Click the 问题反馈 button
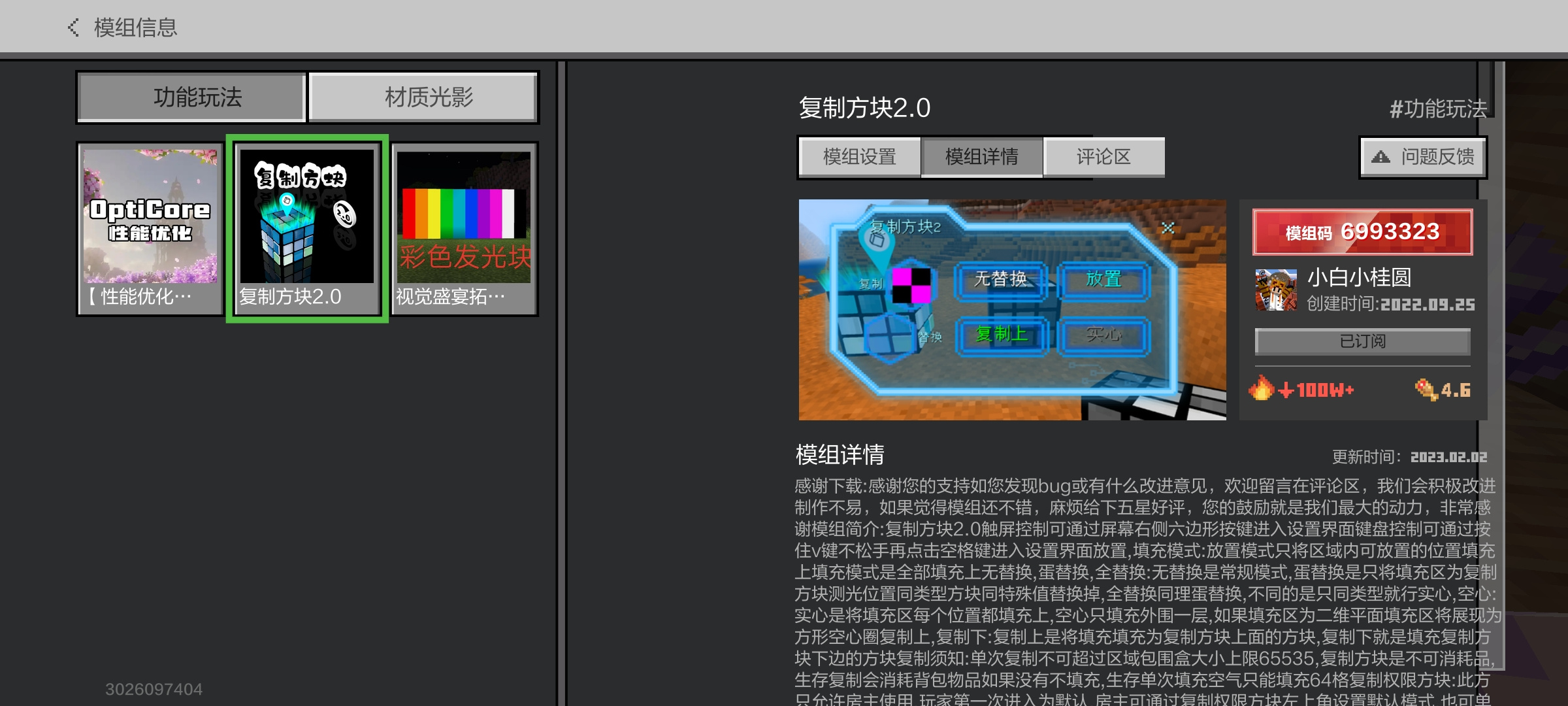Screen dimensions: 1568x706 pyautogui.click(x=1423, y=157)
